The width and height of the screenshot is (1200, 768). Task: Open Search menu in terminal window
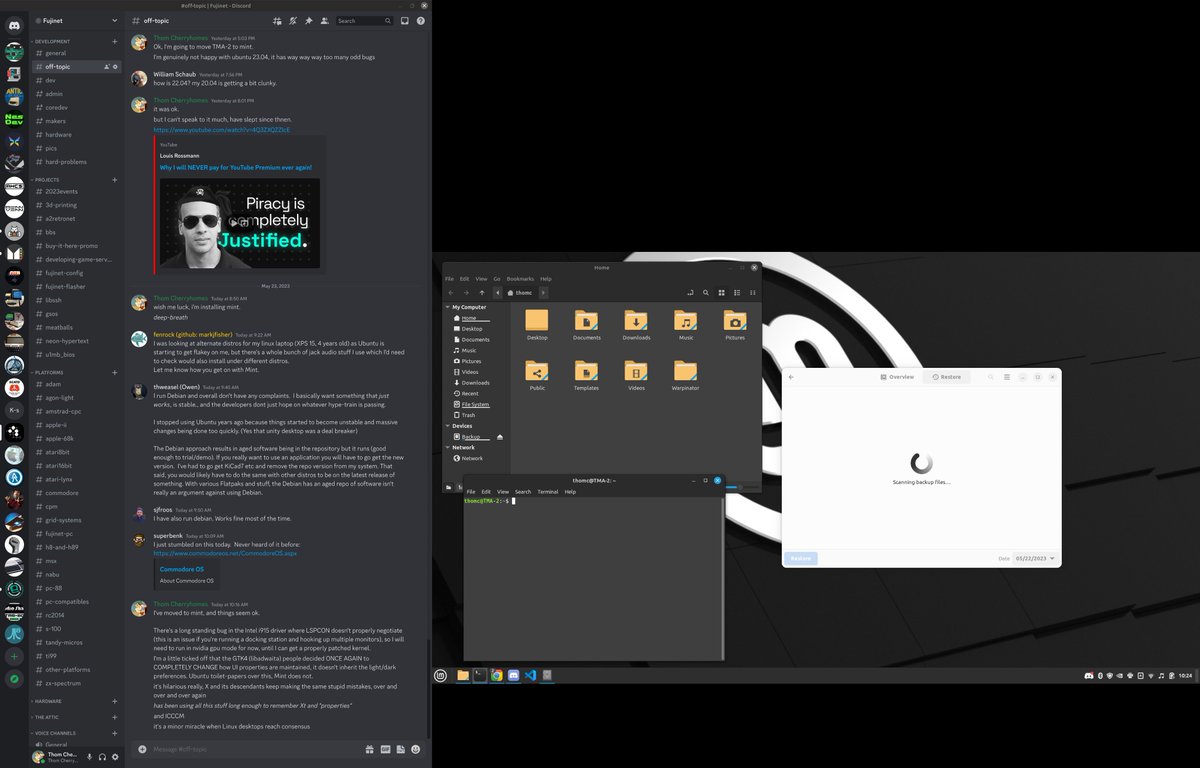[523, 492]
